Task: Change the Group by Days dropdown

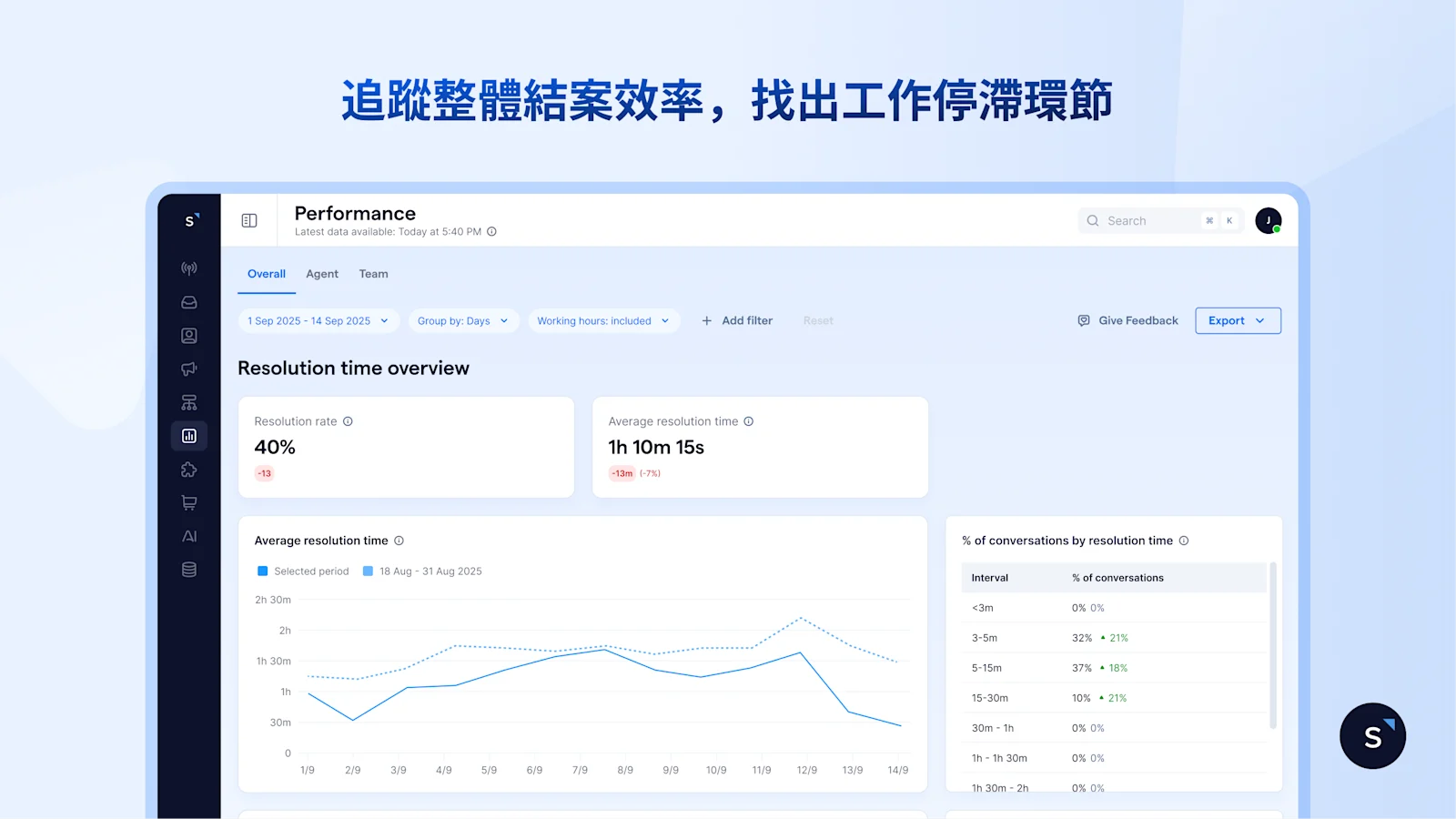Action: pos(463,320)
